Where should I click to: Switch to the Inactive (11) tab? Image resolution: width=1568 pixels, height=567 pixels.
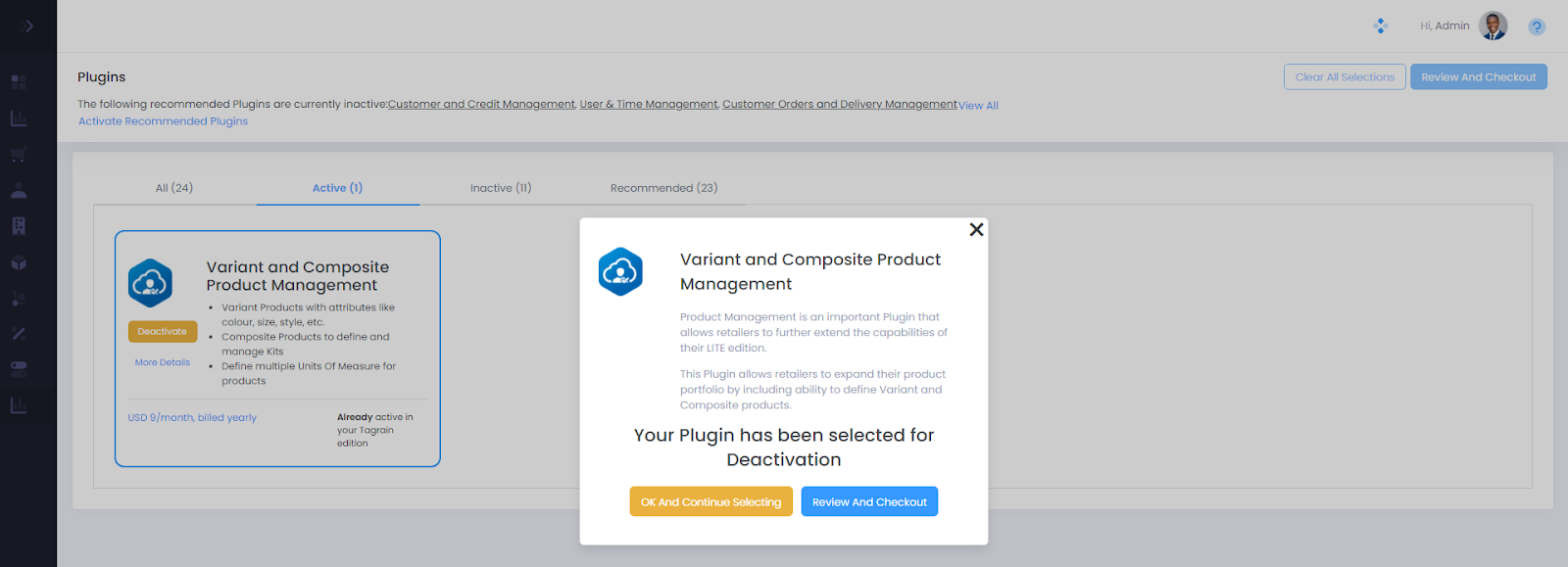(500, 187)
